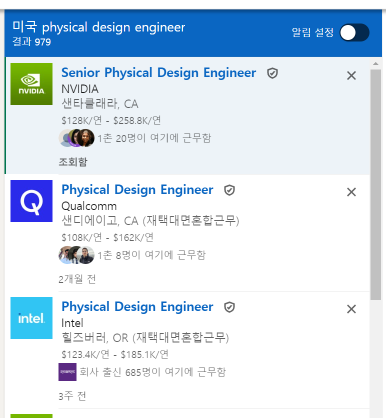The width and height of the screenshot is (386, 418).
Task: Dismiss the Qualcomm Physical Design Engineer job
Action: pyautogui.click(x=351, y=192)
